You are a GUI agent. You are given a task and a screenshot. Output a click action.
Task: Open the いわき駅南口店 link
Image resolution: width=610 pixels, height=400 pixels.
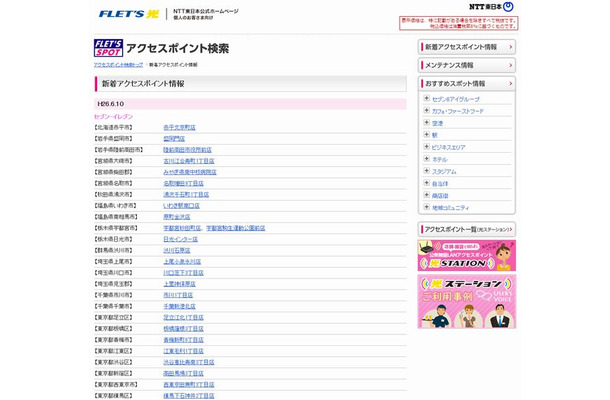tap(181, 206)
